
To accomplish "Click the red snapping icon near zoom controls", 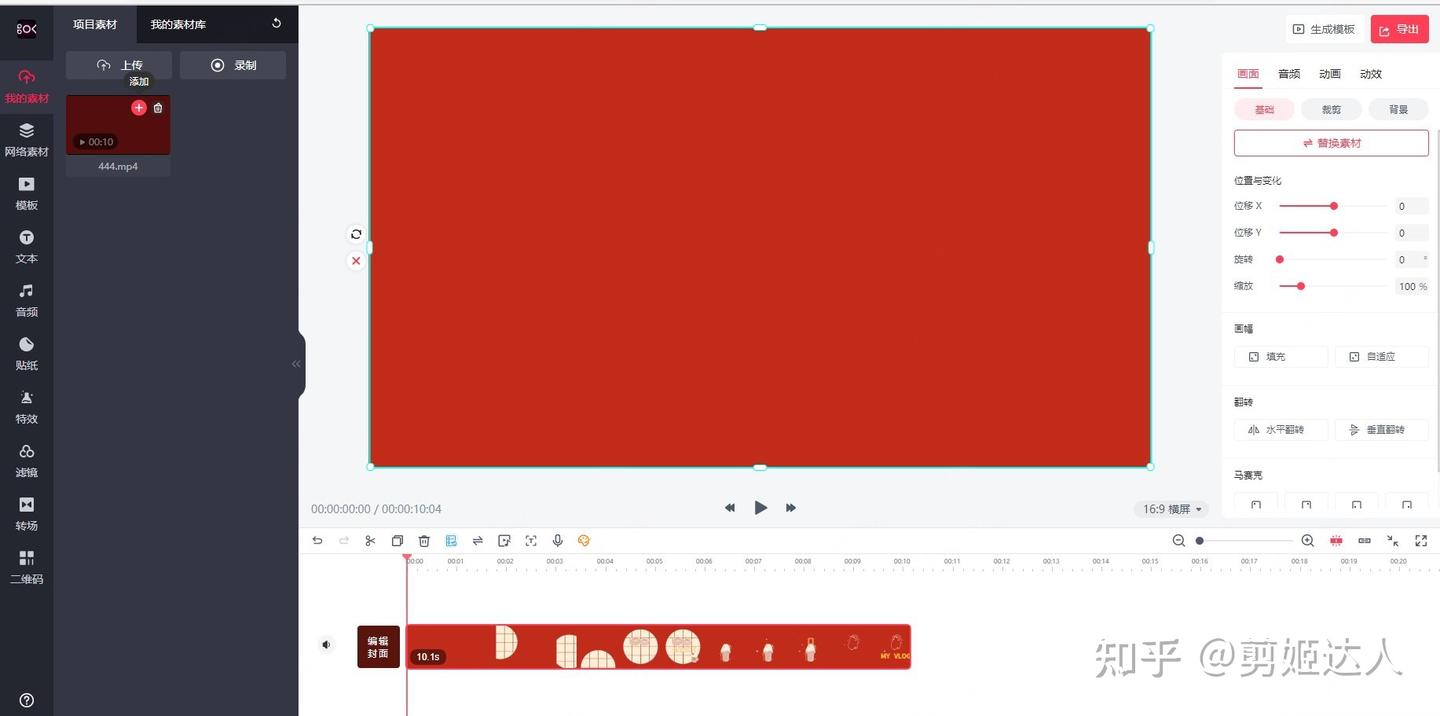I will pyautogui.click(x=1336, y=540).
